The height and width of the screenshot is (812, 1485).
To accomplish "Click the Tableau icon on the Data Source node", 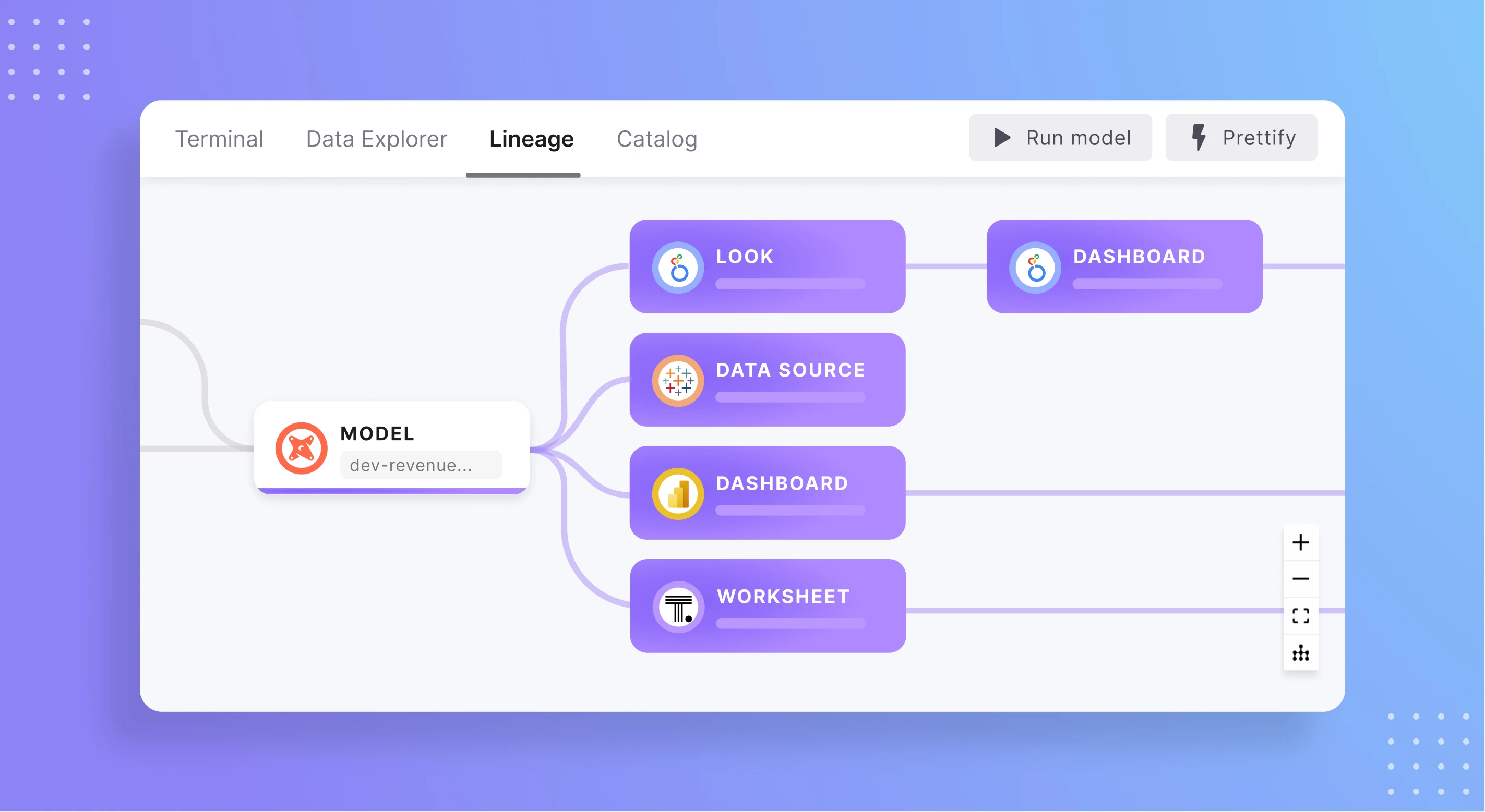I will click(678, 381).
